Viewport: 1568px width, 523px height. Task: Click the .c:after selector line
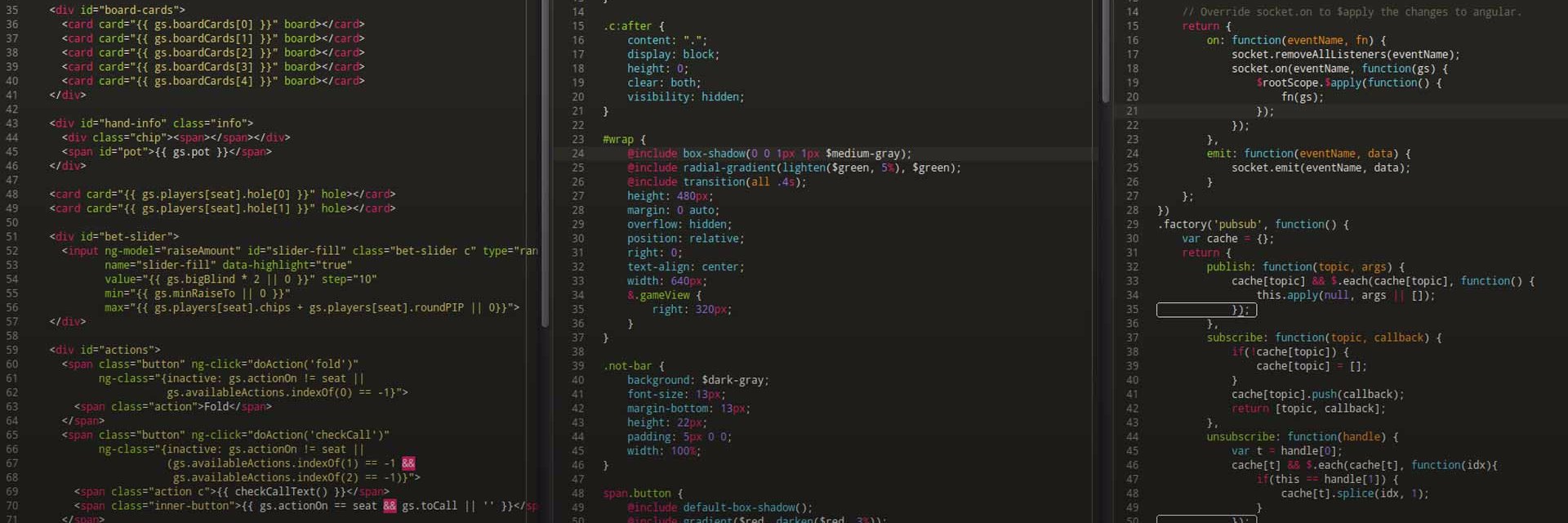pyautogui.click(x=634, y=26)
